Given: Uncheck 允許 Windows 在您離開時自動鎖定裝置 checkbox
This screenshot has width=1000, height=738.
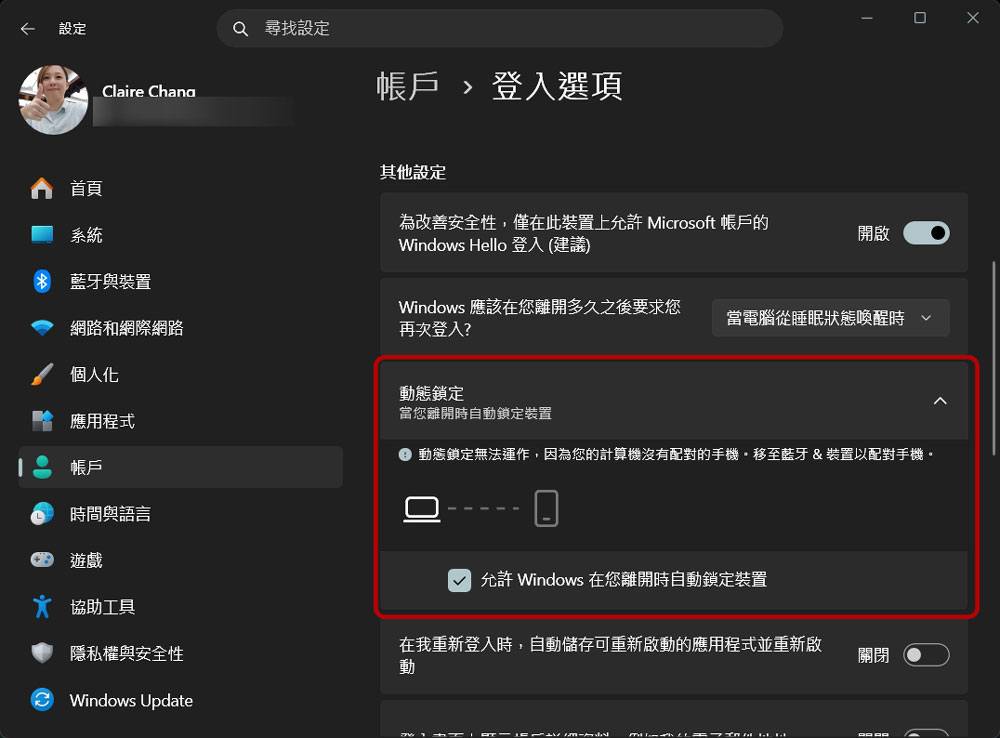Looking at the screenshot, I should (x=459, y=580).
